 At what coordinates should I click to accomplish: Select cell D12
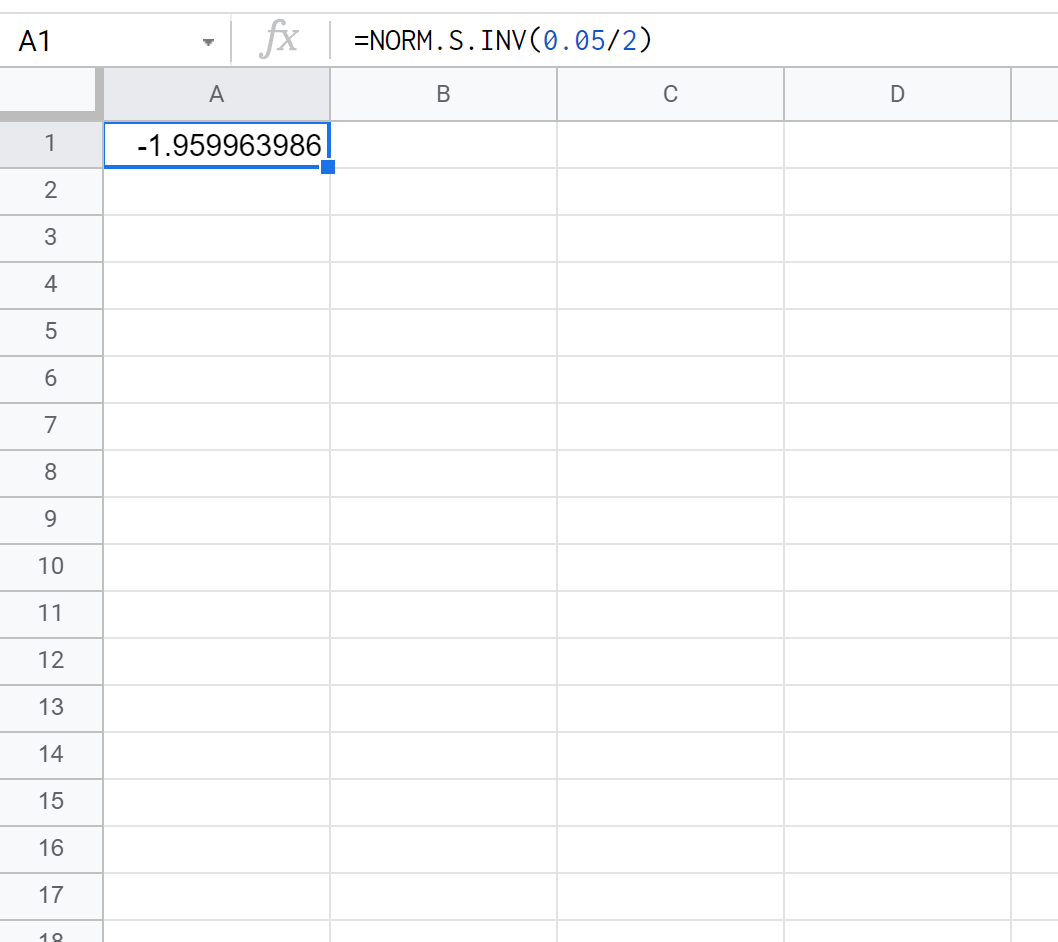897,661
